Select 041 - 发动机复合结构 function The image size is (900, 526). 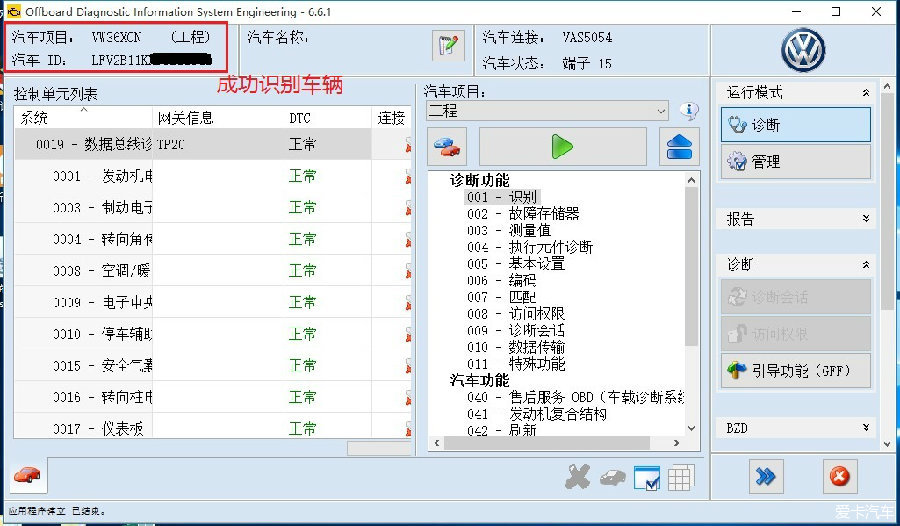(536, 413)
